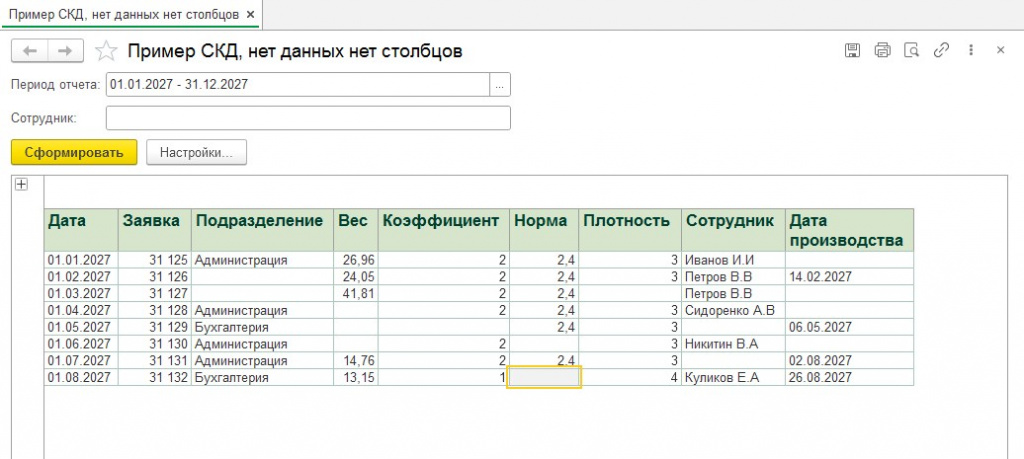Image resolution: width=1024 pixels, height=459 pixels.
Task: Select employee cell Куликов Е.А
Action: coord(733,377)
